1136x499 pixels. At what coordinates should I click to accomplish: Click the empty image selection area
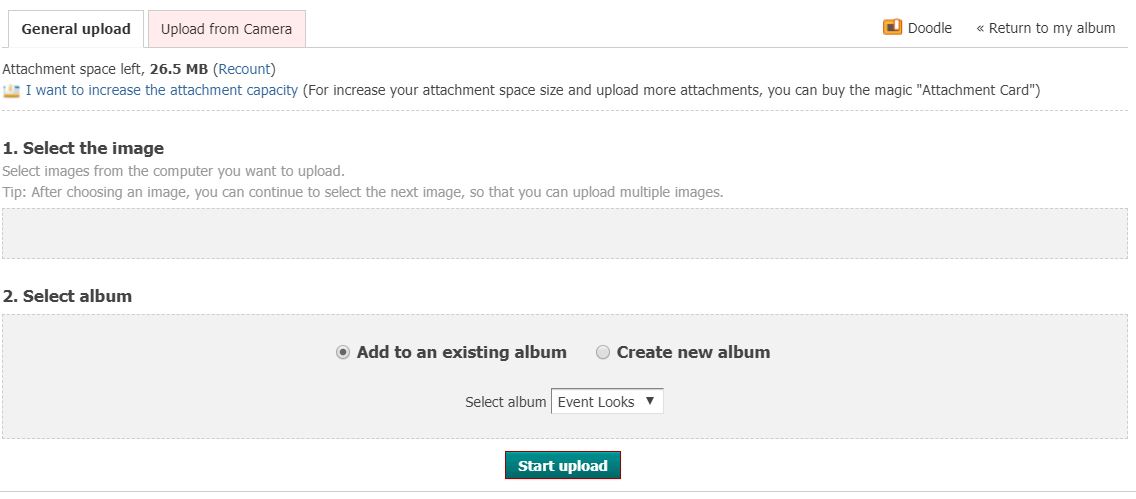564,234
